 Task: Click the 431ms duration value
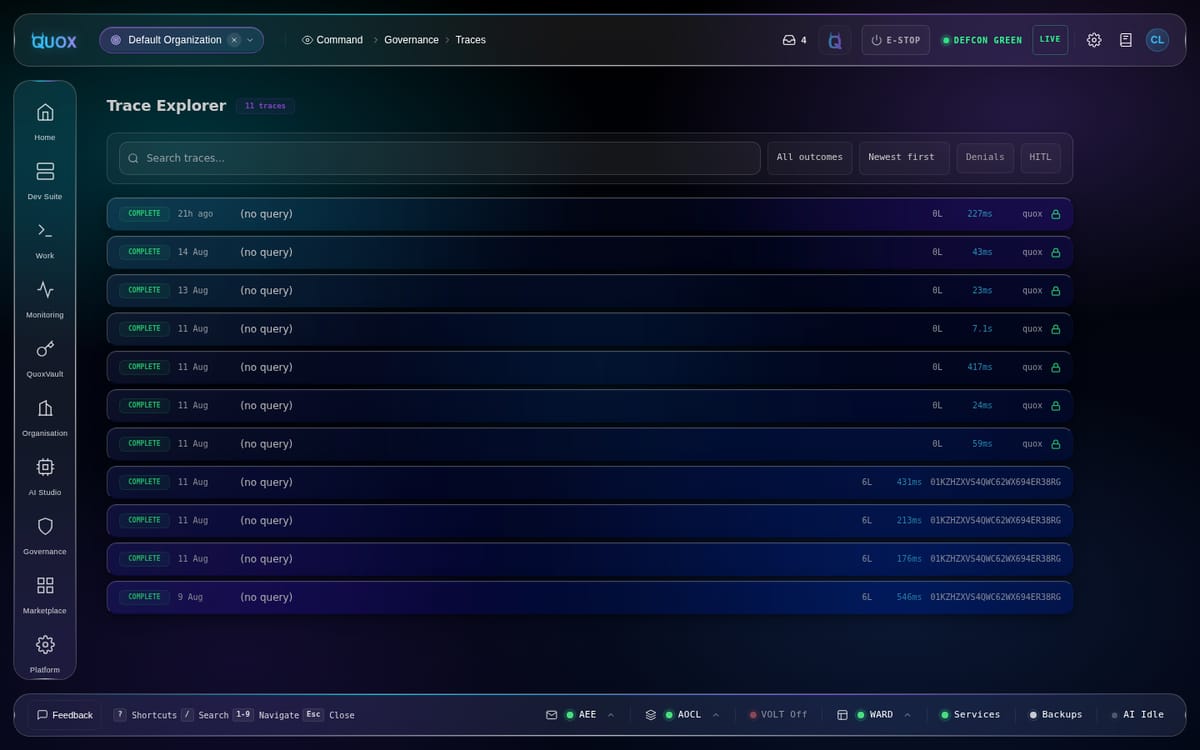pyautogui.click(x=909, y=482)
